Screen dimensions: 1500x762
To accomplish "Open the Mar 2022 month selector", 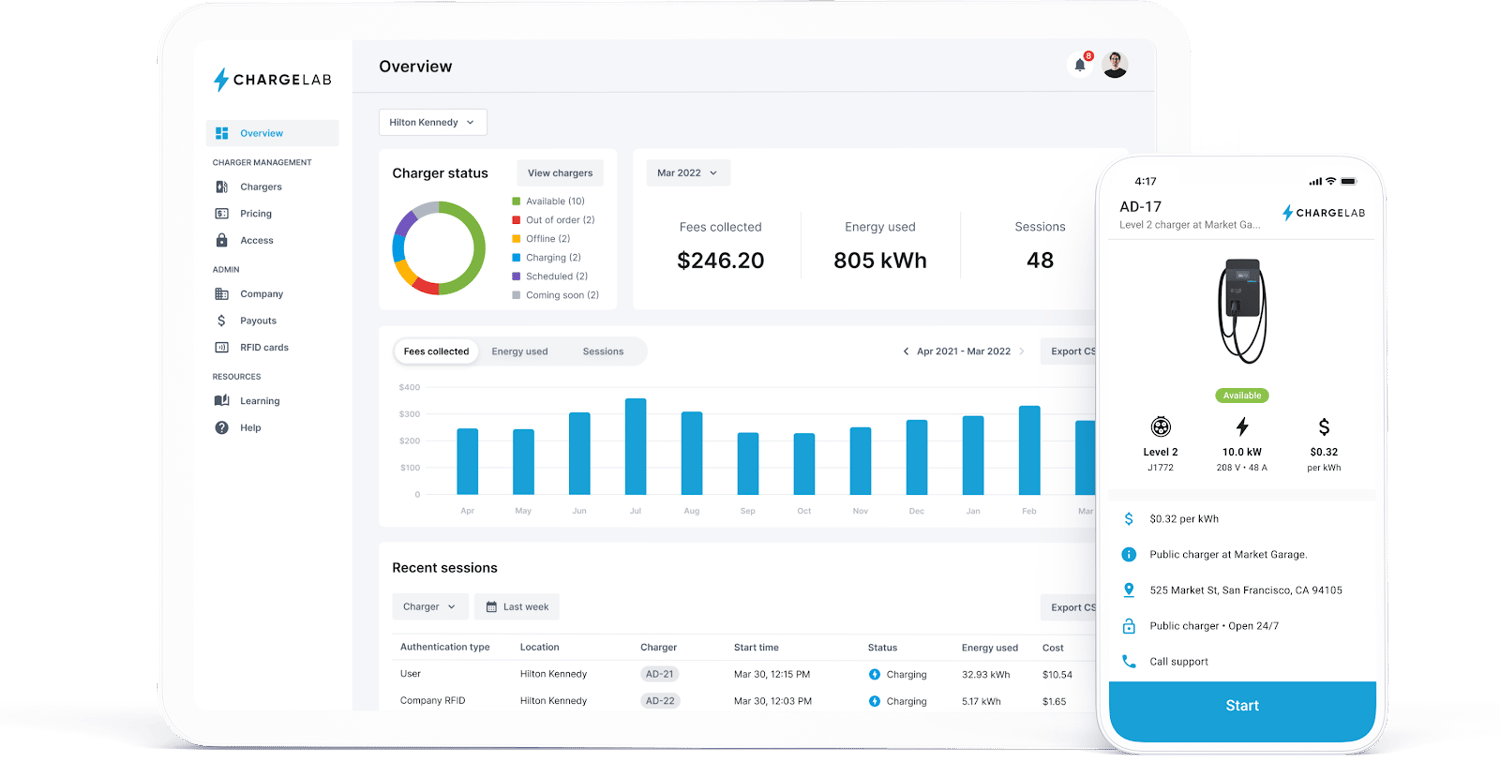I will click(687, 172).
